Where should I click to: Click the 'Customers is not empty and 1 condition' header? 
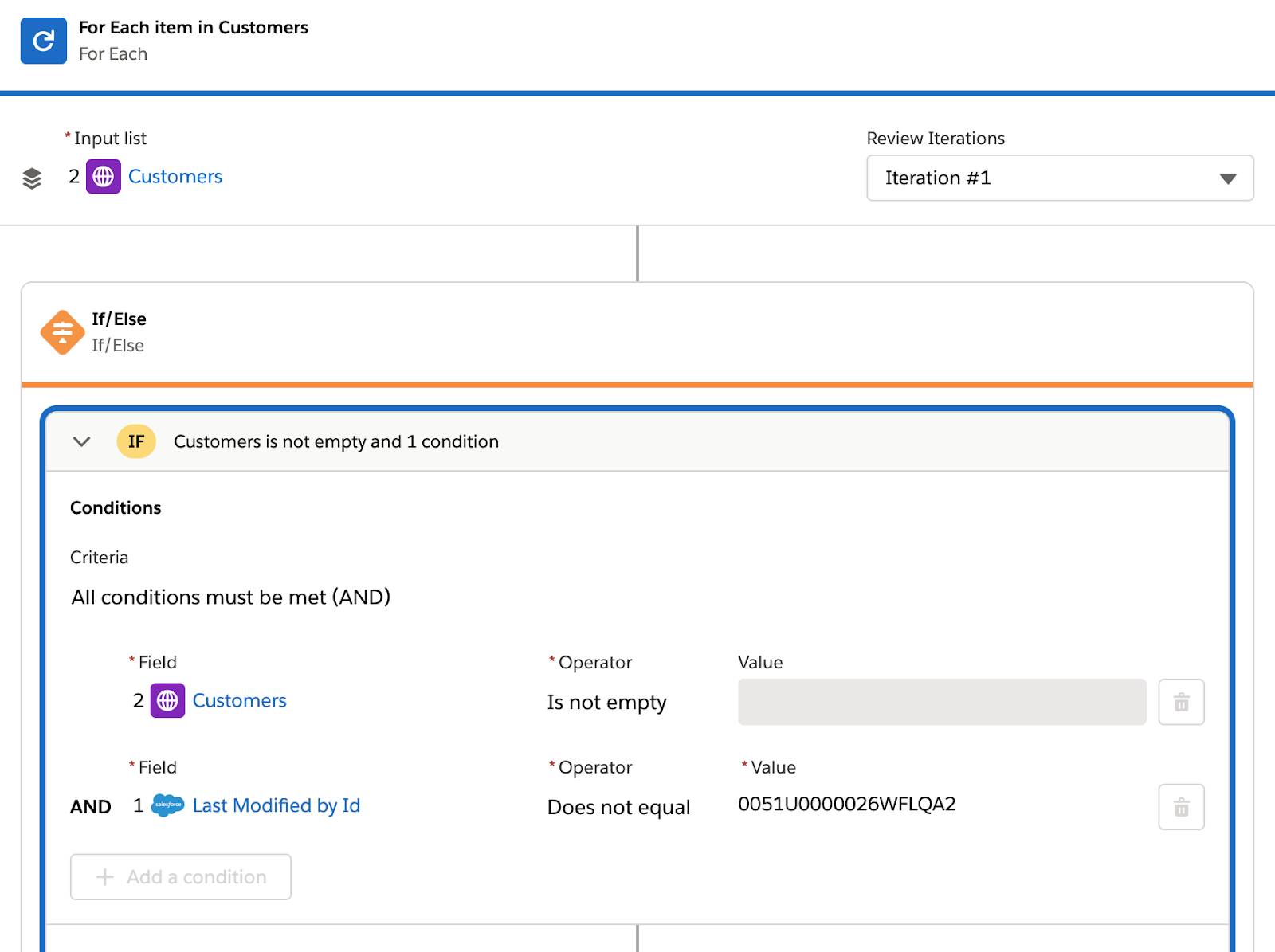(336, 441)
